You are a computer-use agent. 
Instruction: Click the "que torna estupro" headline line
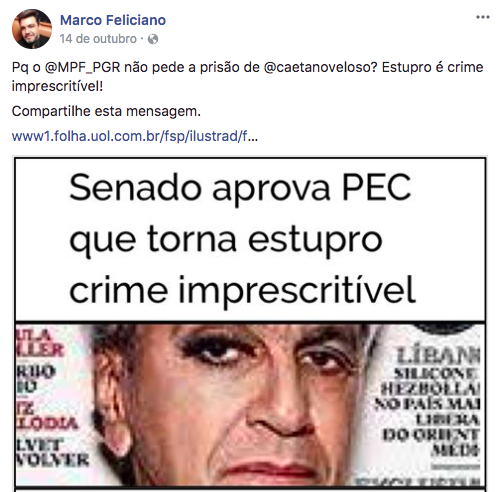click(x=226, y=239)
